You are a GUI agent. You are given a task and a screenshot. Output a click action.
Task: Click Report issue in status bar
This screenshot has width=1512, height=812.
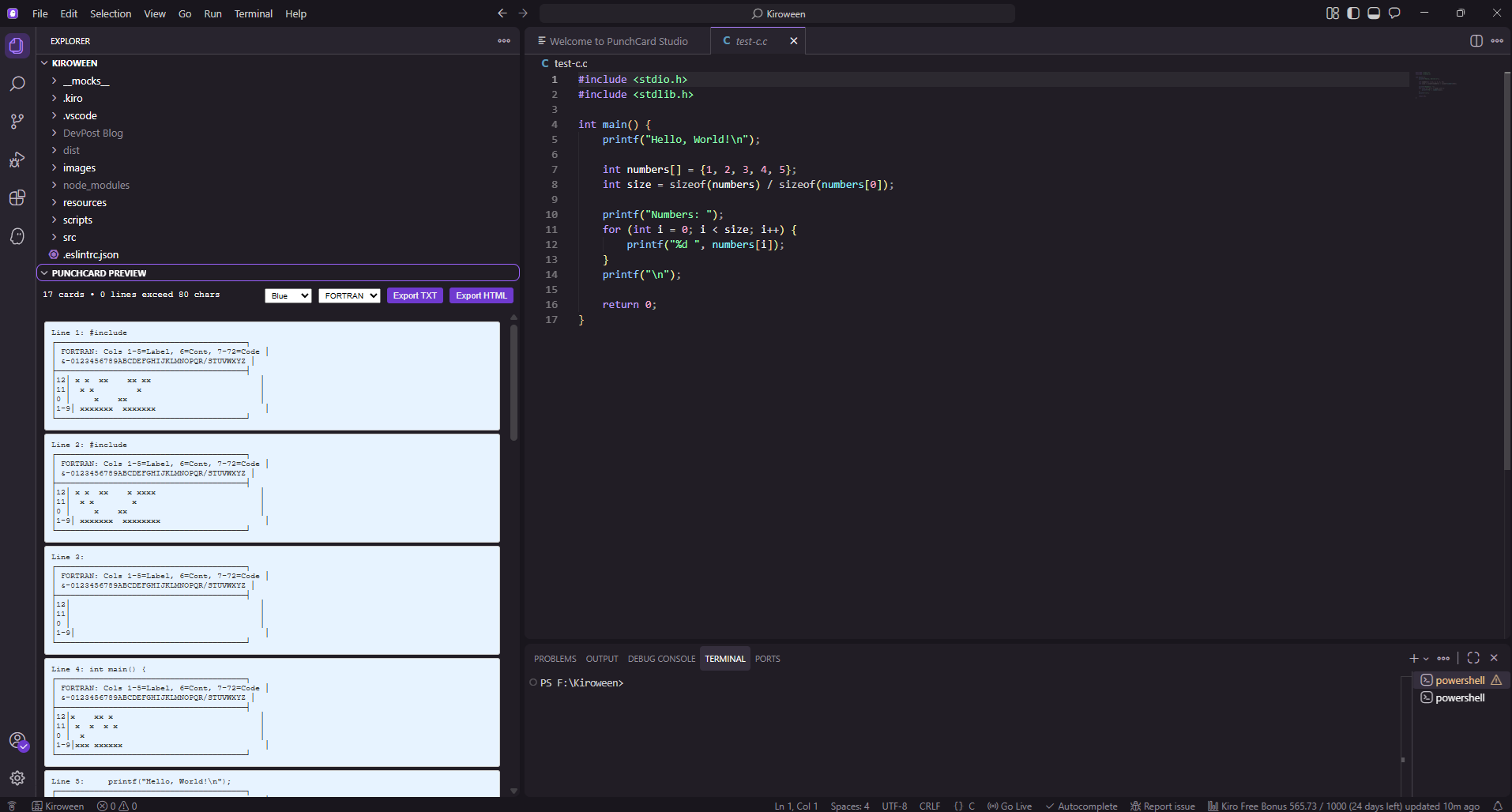(1162, 806)
